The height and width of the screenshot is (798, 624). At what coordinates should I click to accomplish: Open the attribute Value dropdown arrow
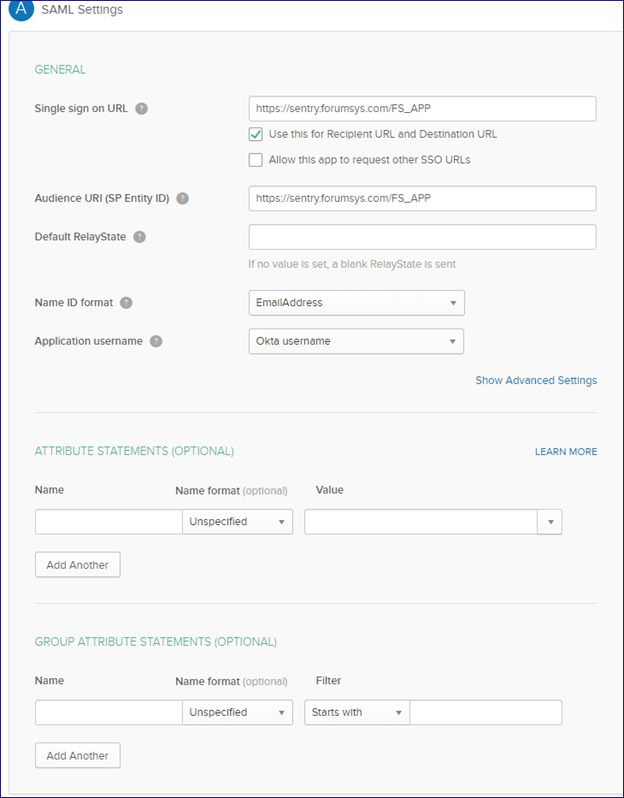[550, 522]
